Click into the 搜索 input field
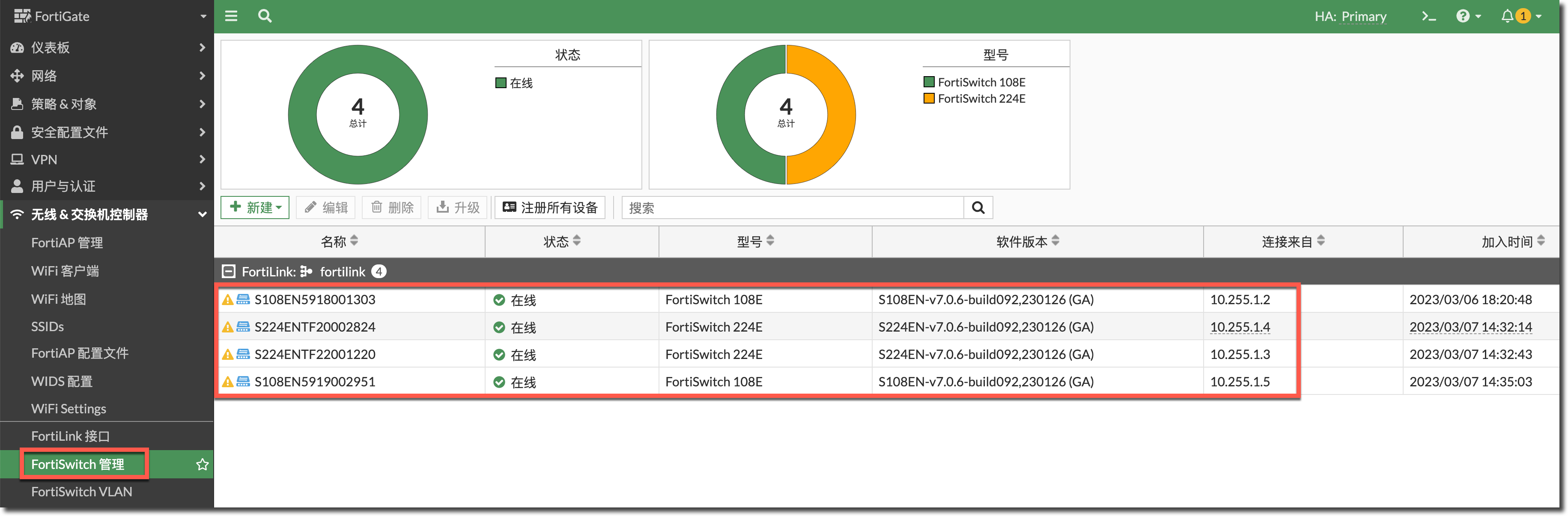 (791, 208)
